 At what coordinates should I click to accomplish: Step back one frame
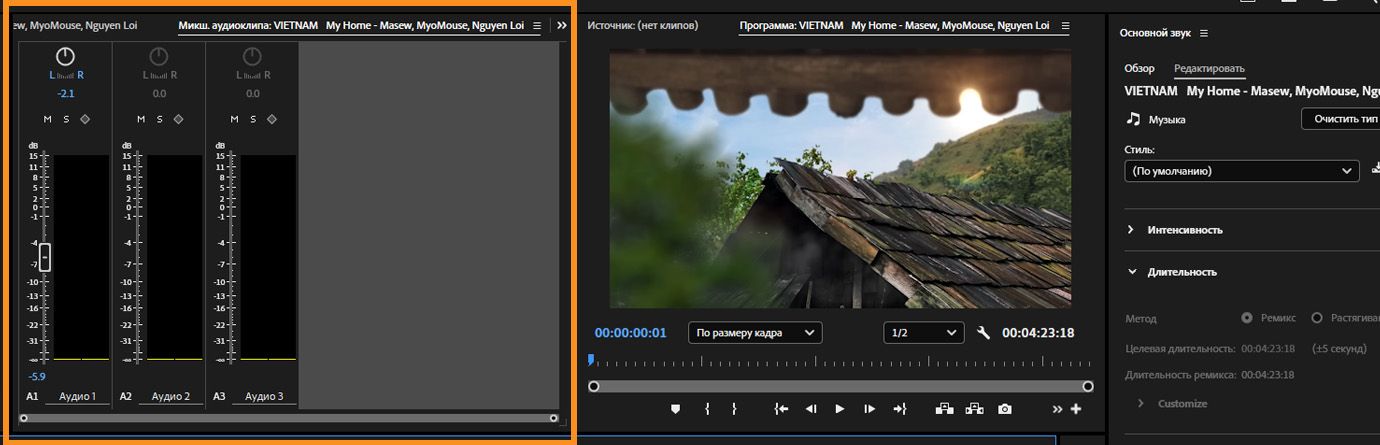pyautogui.click(x=811, y=409)
